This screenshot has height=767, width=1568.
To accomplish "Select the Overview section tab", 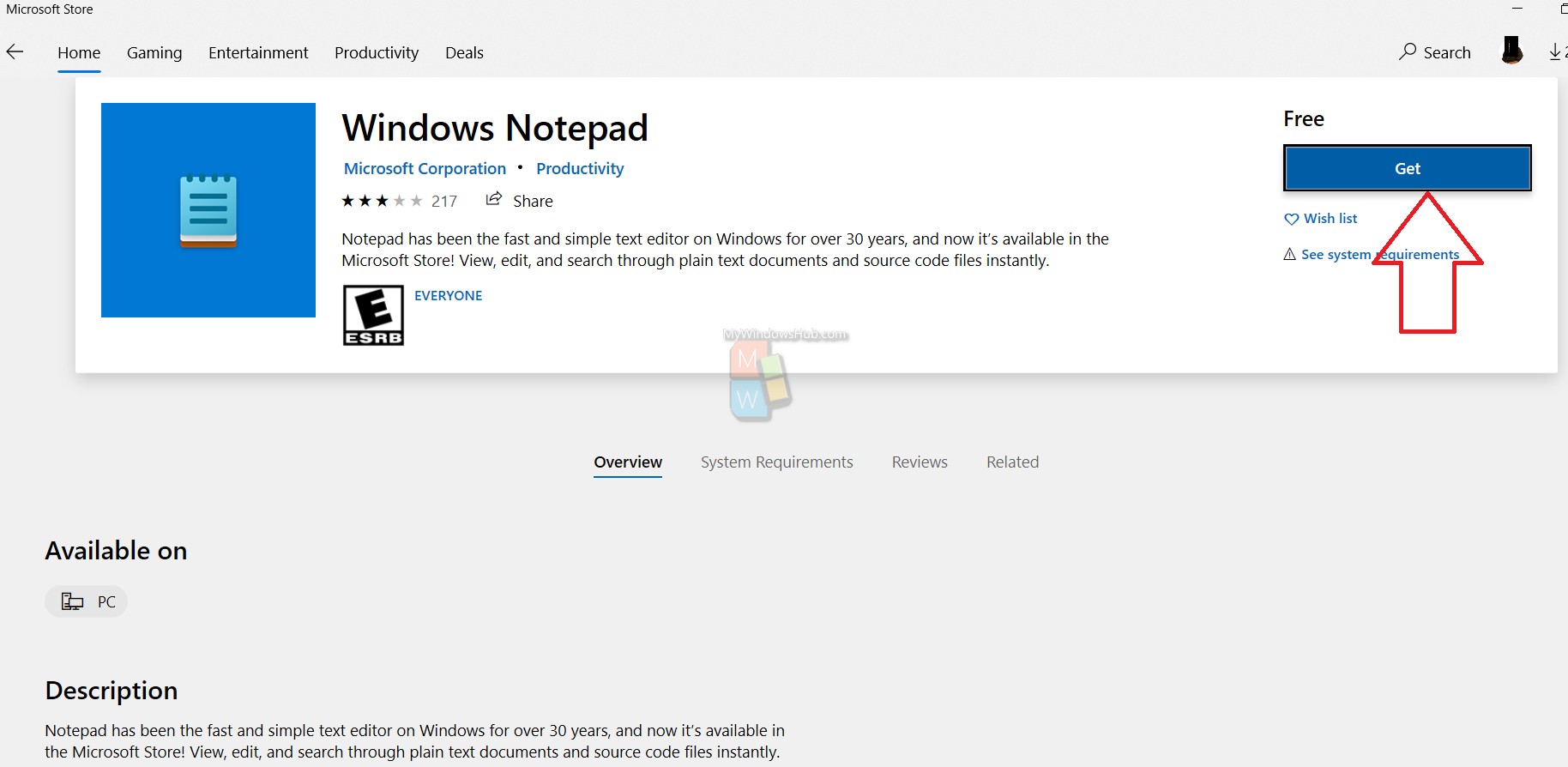I will pos(628,462).
